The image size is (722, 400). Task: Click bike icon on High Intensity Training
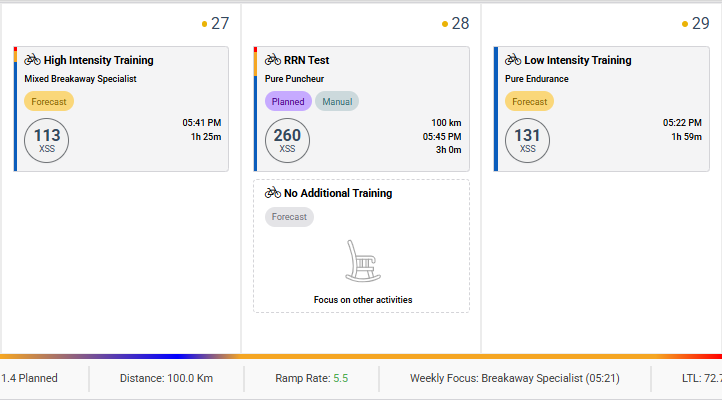coord(32,60)
